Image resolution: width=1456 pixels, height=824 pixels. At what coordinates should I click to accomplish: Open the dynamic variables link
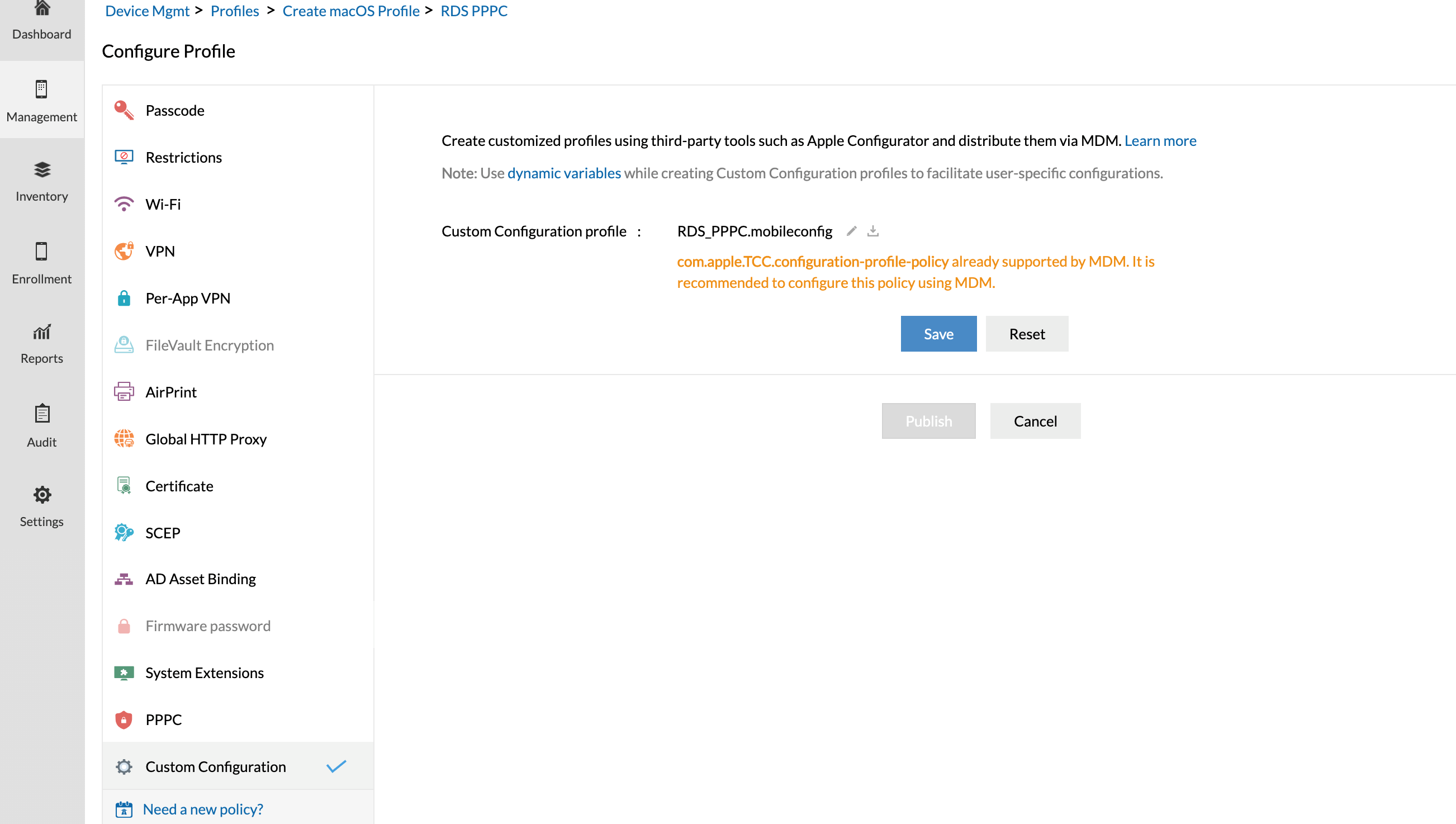coord(563,173)
